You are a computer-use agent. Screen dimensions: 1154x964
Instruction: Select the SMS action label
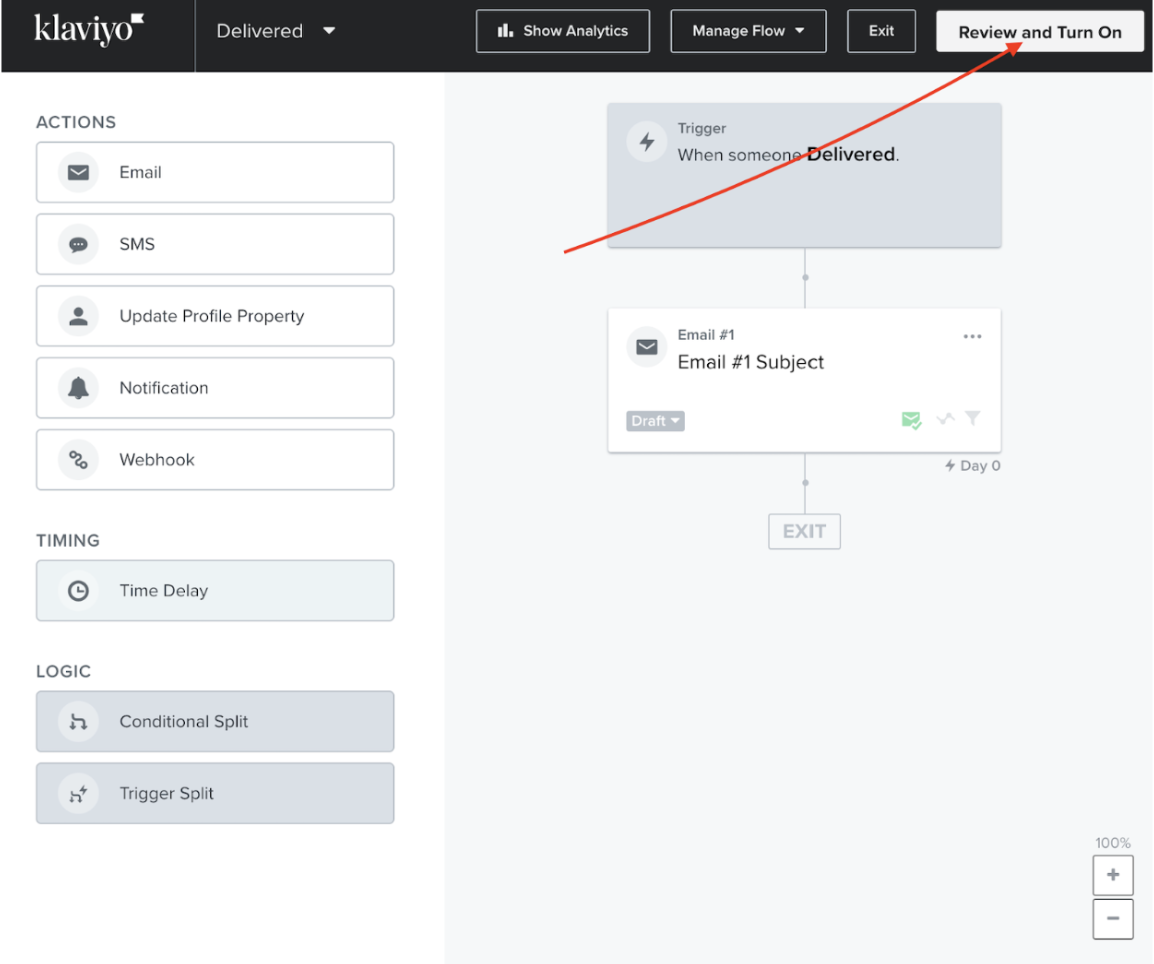pos(137,244)
